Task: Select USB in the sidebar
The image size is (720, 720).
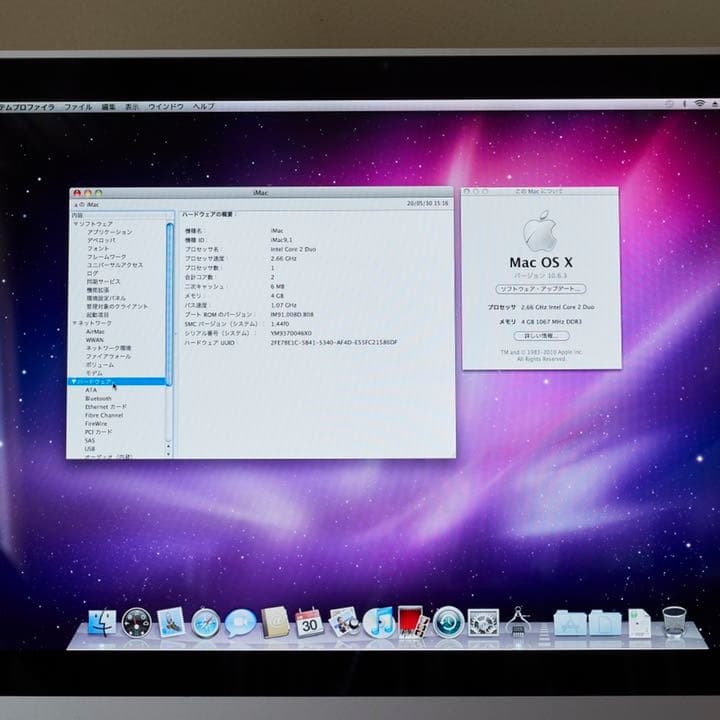Action: point(90,449)
